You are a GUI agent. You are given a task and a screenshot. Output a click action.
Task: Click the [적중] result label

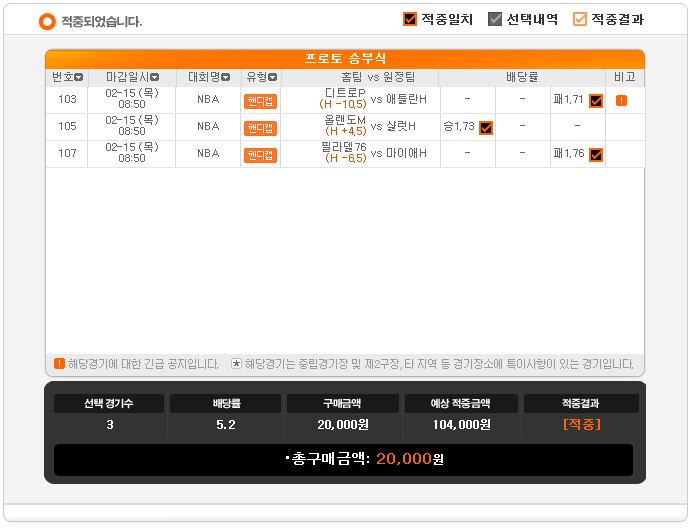[x=582, y=424]
